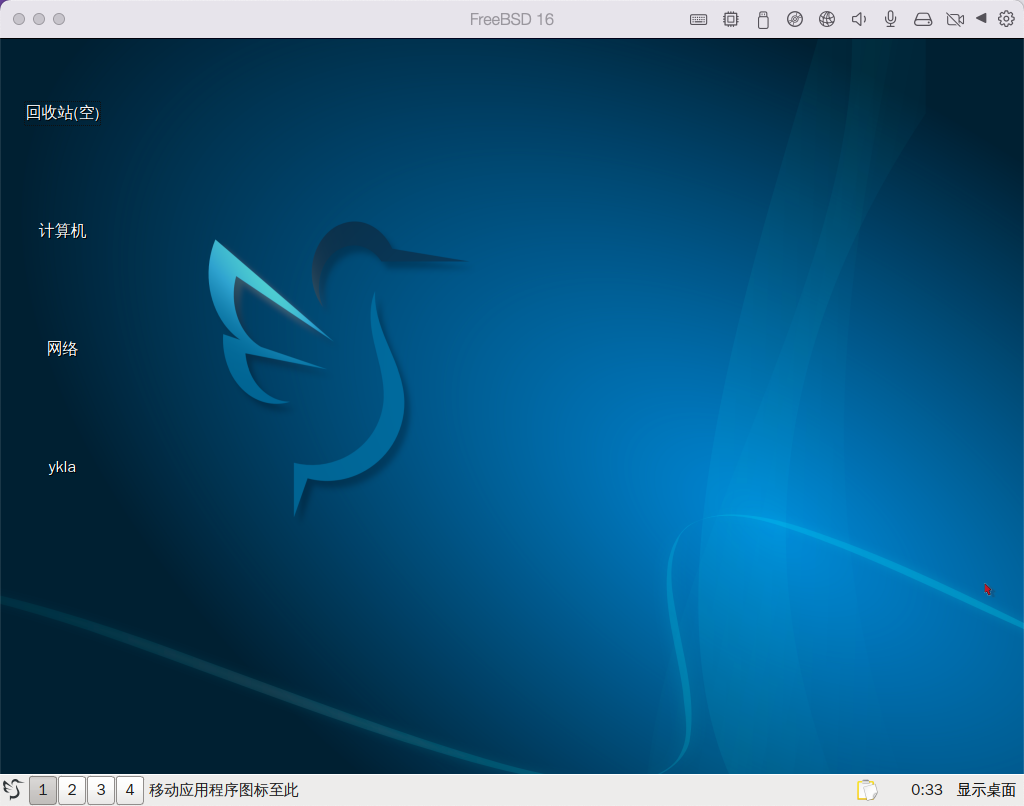Switch to virtual desktop 1
Viewport: 1024px width, 806px height.
click(x=43, y=790)
